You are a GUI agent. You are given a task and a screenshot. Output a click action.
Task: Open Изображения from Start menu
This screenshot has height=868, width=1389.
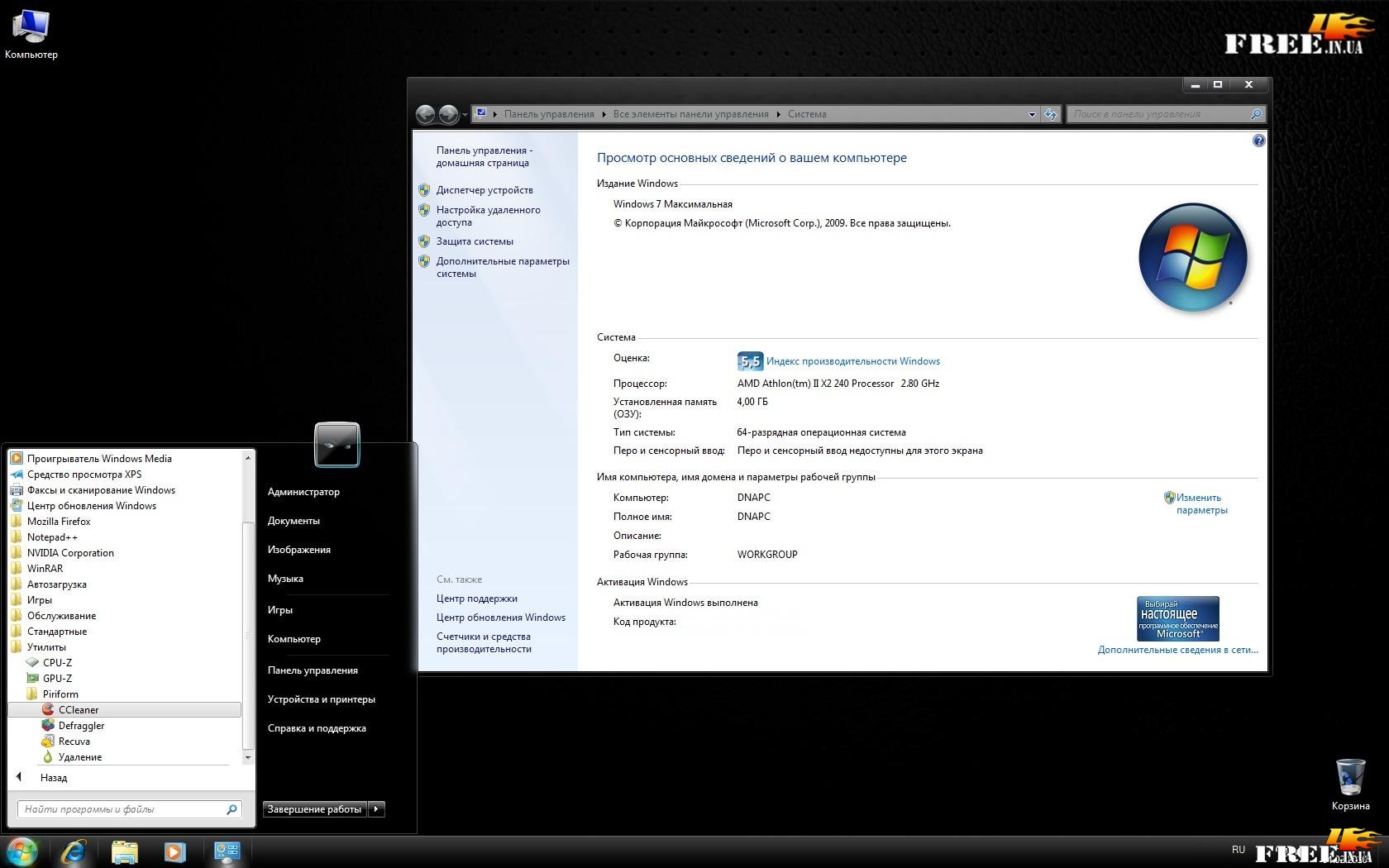tap(299, 550)
